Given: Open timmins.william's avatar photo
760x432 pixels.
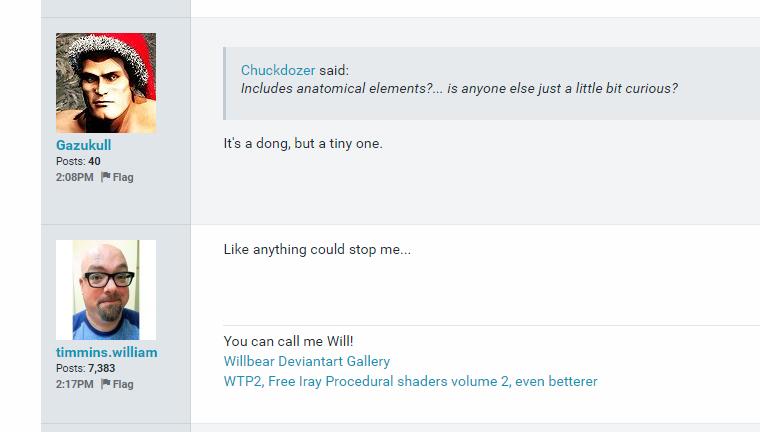Looking at the screenshot, I should click(106, 290).
